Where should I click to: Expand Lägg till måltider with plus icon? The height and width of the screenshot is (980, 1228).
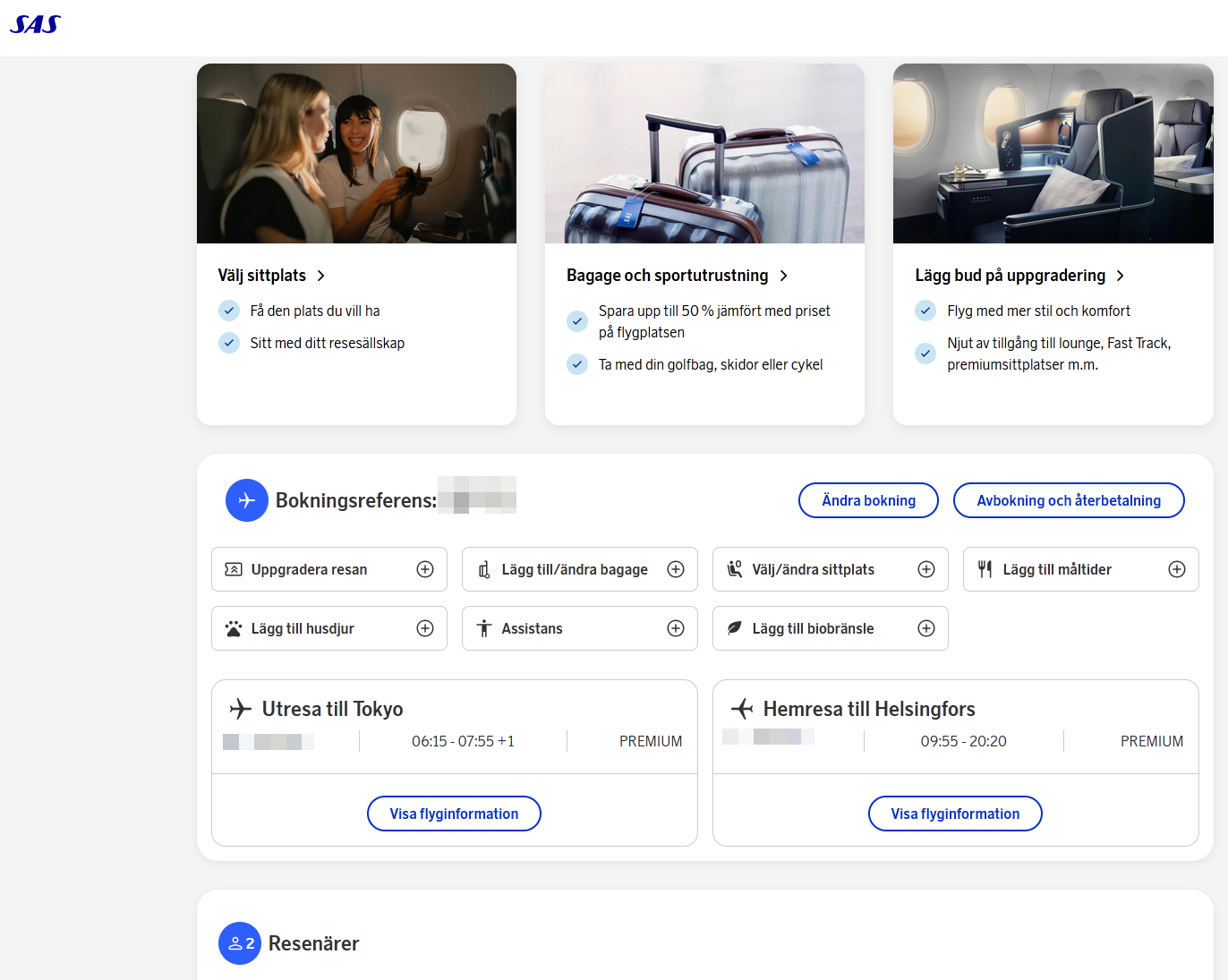pyautogui.click(x=1177, y=569)
